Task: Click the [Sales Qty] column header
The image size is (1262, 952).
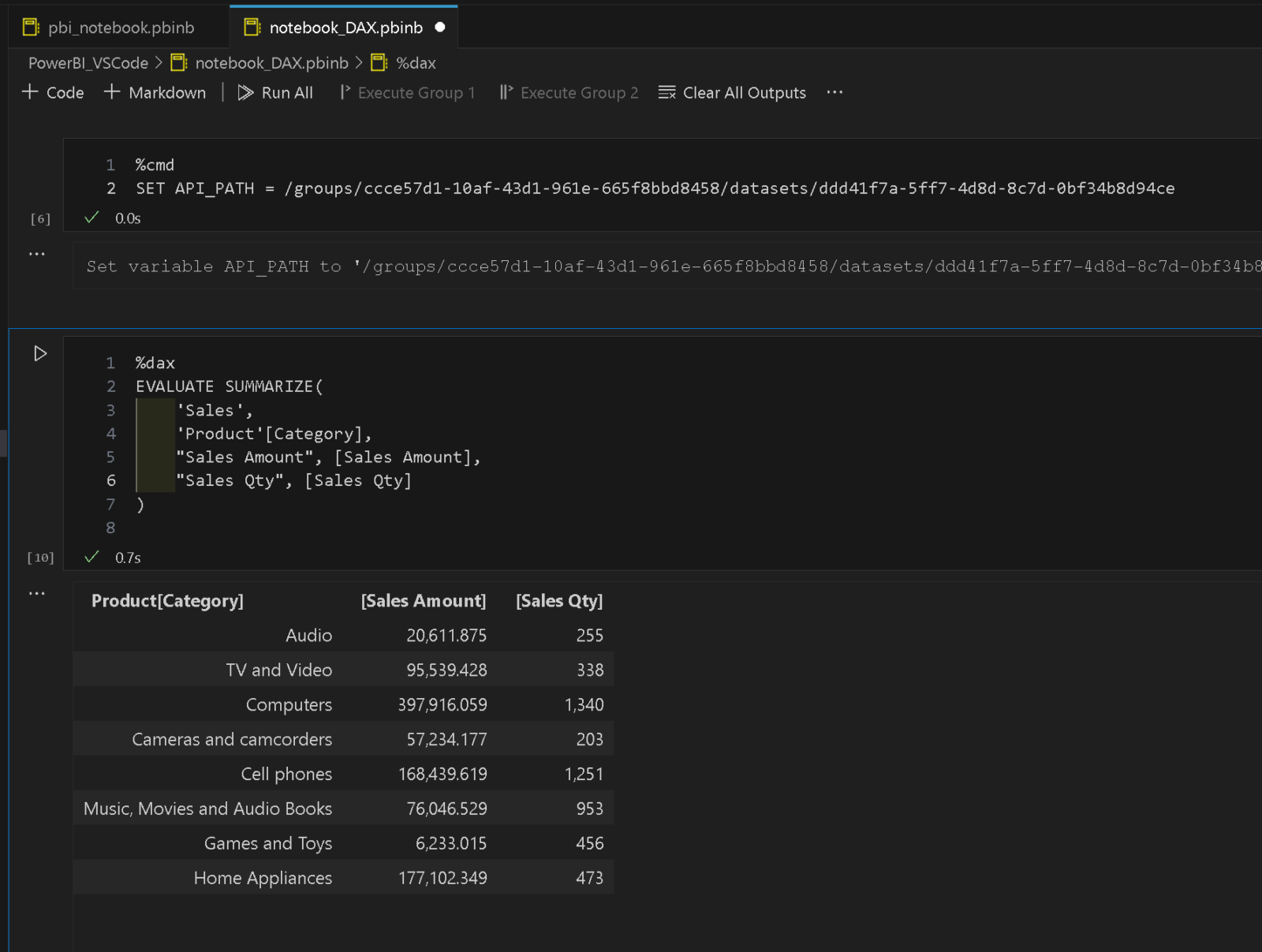Action: coord(559,601)
